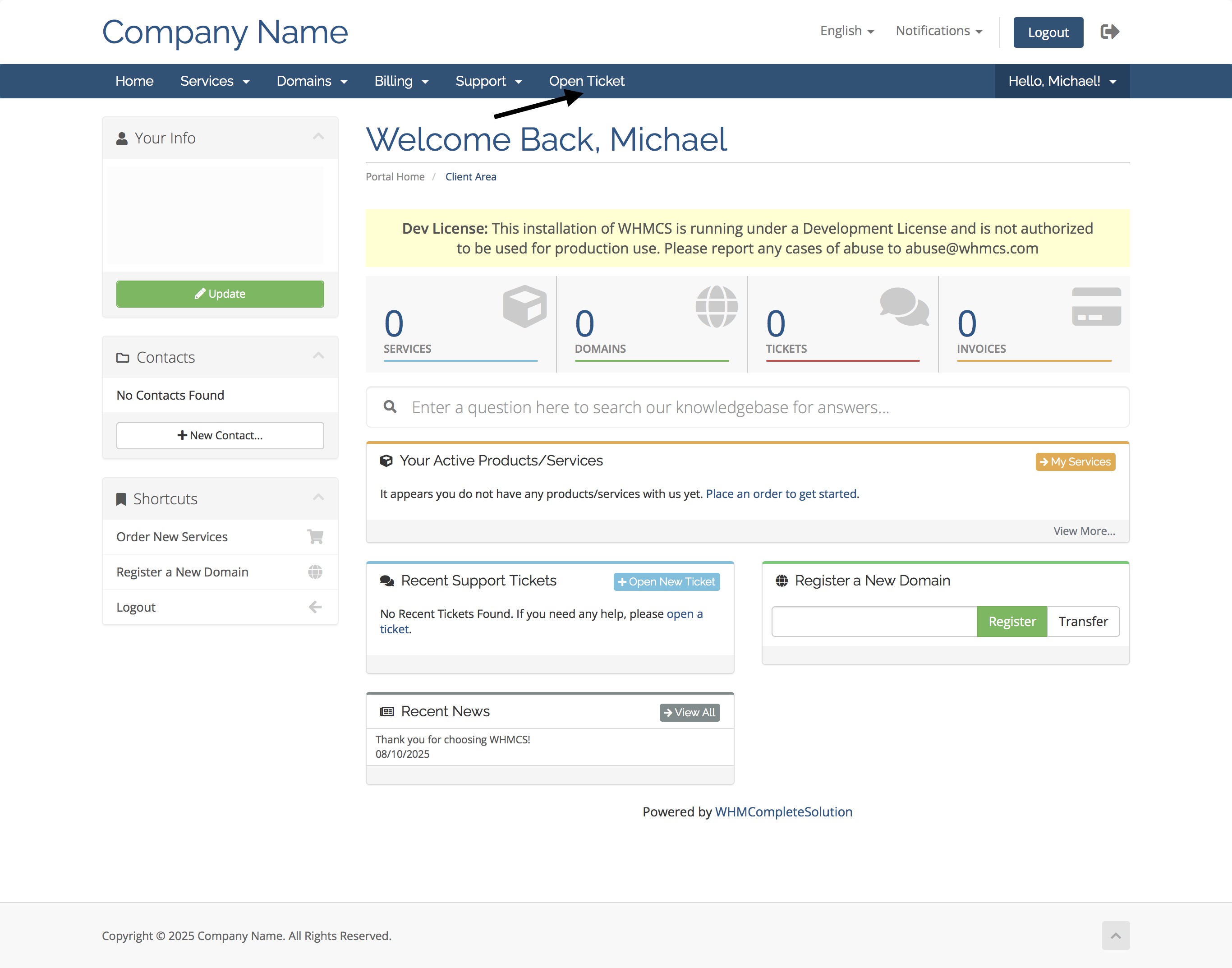This screenshot has height=968, width=1232.
Task: Click the Services box cube icon
Action: pos(524,306)
